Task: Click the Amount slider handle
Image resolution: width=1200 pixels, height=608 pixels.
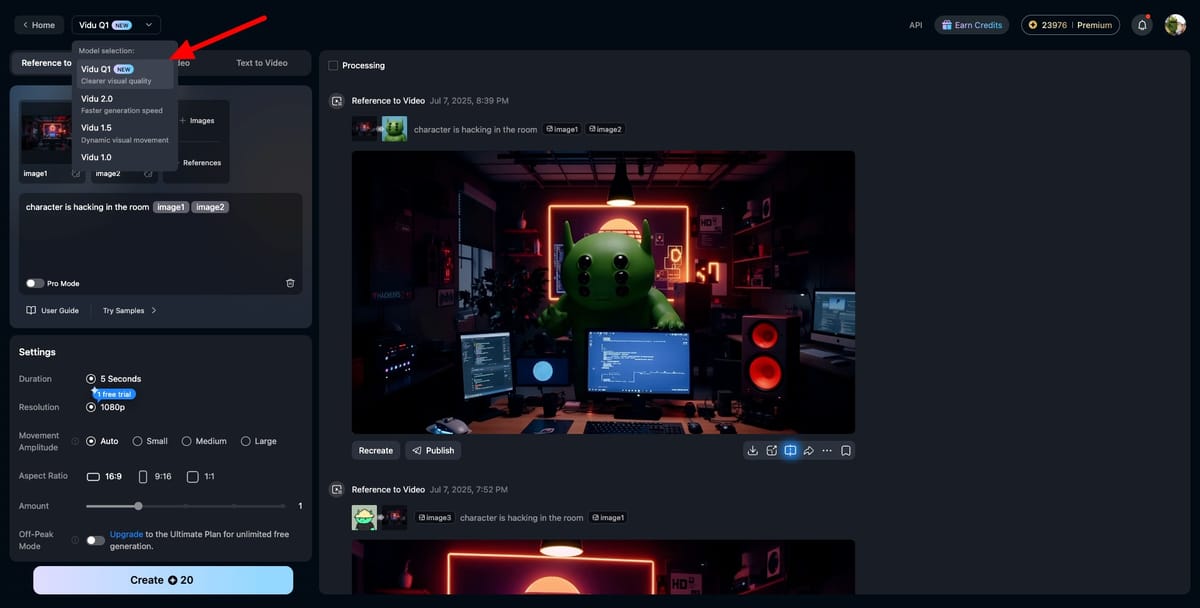Action: [x=138, y=506]
